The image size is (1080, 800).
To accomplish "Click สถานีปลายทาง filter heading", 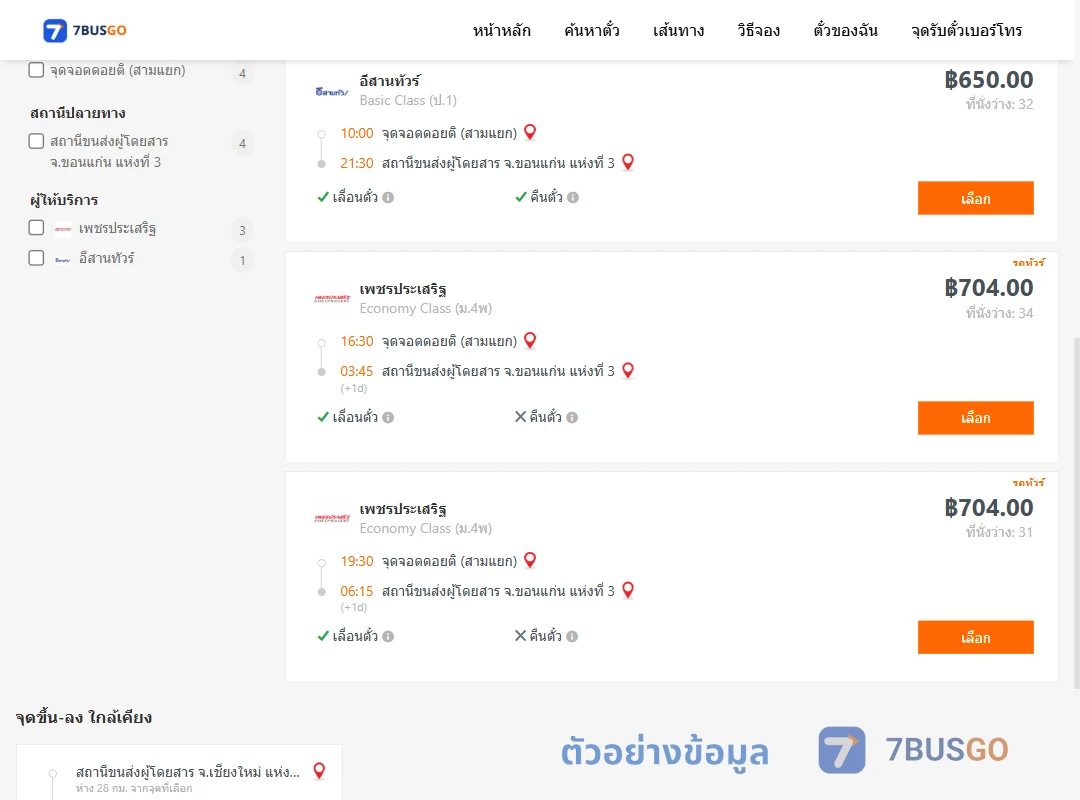I will (78, 113).
